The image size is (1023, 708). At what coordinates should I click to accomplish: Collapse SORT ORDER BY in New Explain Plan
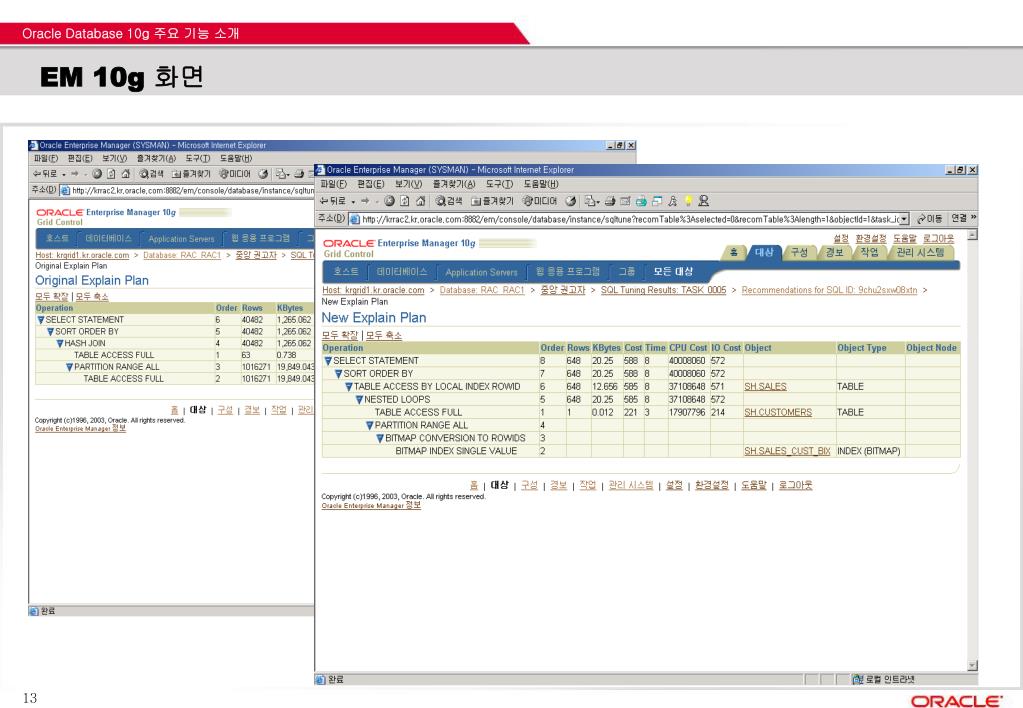coord(339,374)
